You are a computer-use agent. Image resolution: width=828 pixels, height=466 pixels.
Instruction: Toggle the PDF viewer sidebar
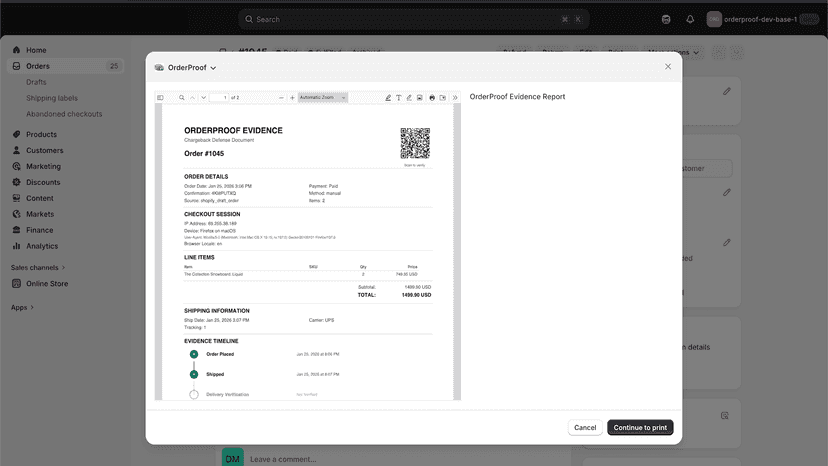tap(160, 98)
